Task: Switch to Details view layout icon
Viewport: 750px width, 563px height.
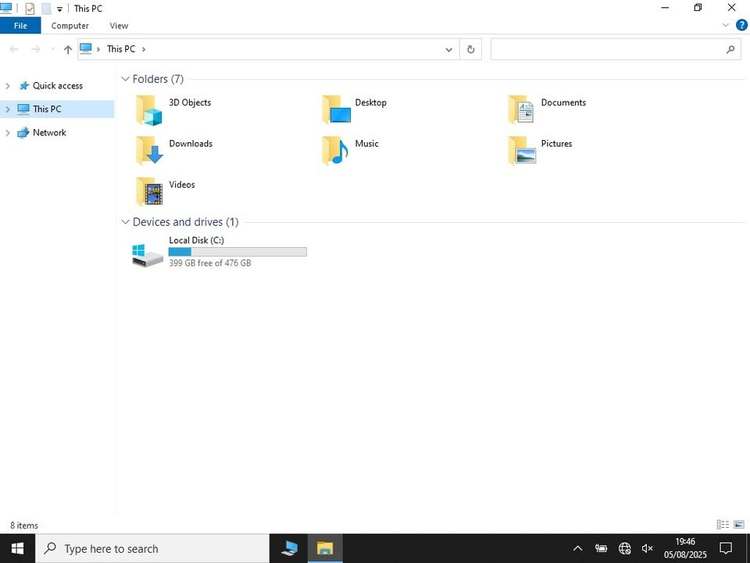Action: coord(723,525)
